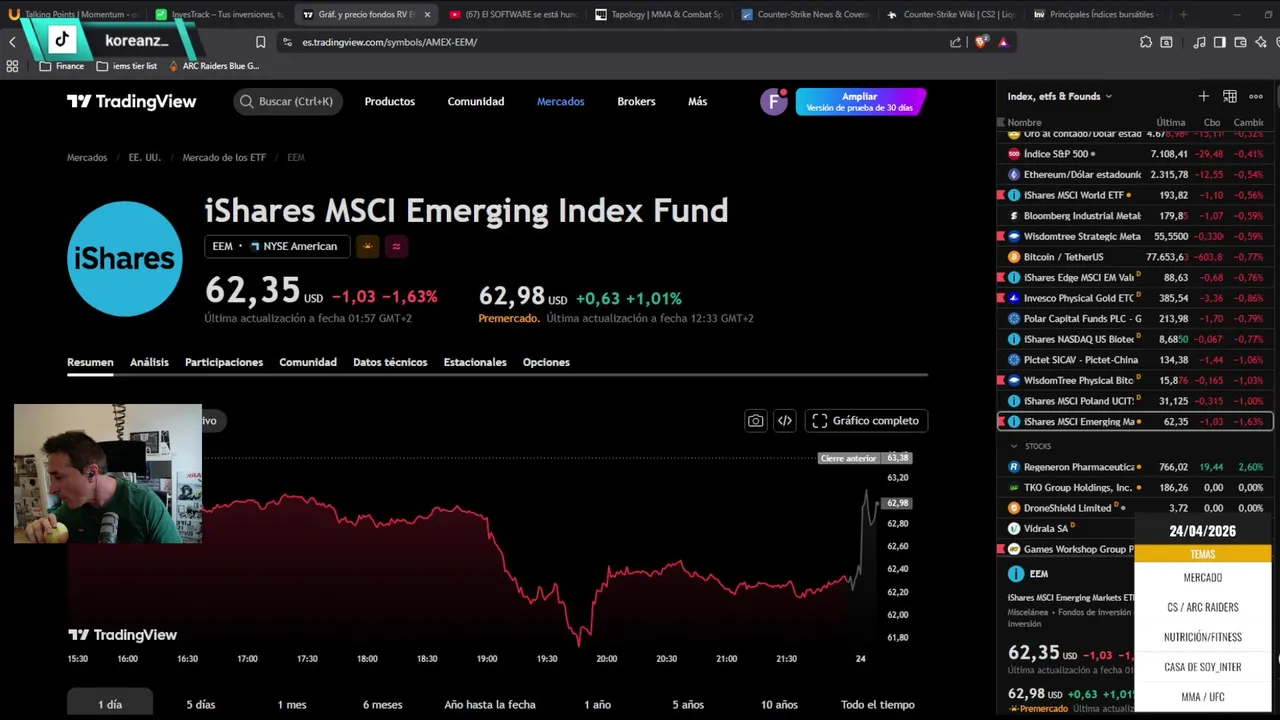Image resolution: width=1280 pixels, height=720 pixels.
Task: Sort watchlist by Nombre column
Action: (x=1024, y=123)
